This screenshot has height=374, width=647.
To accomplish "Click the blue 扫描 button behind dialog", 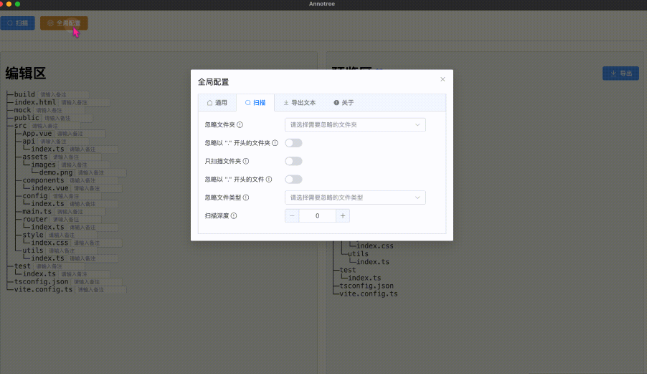I will (18, 23).
